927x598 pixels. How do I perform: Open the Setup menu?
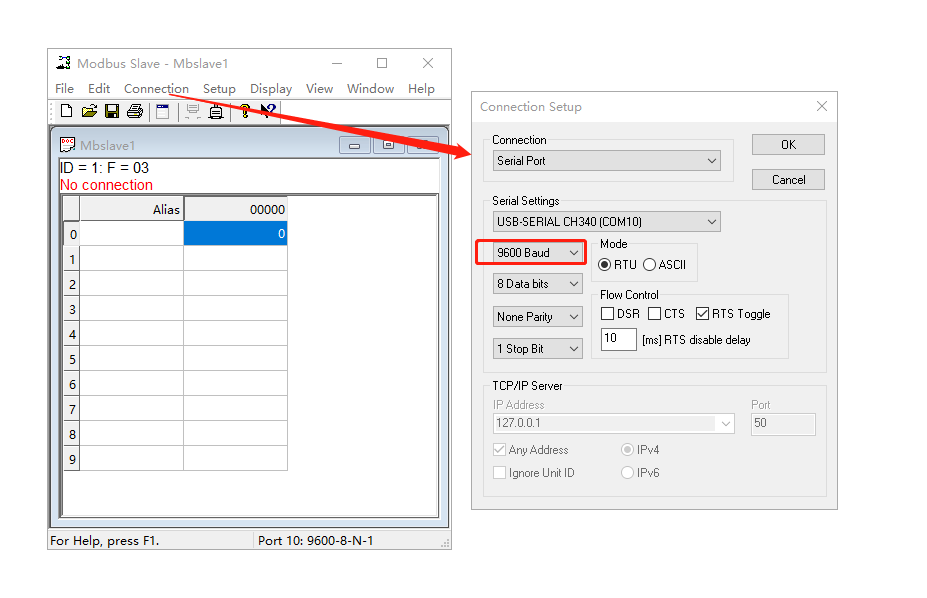tap(219, 88)
